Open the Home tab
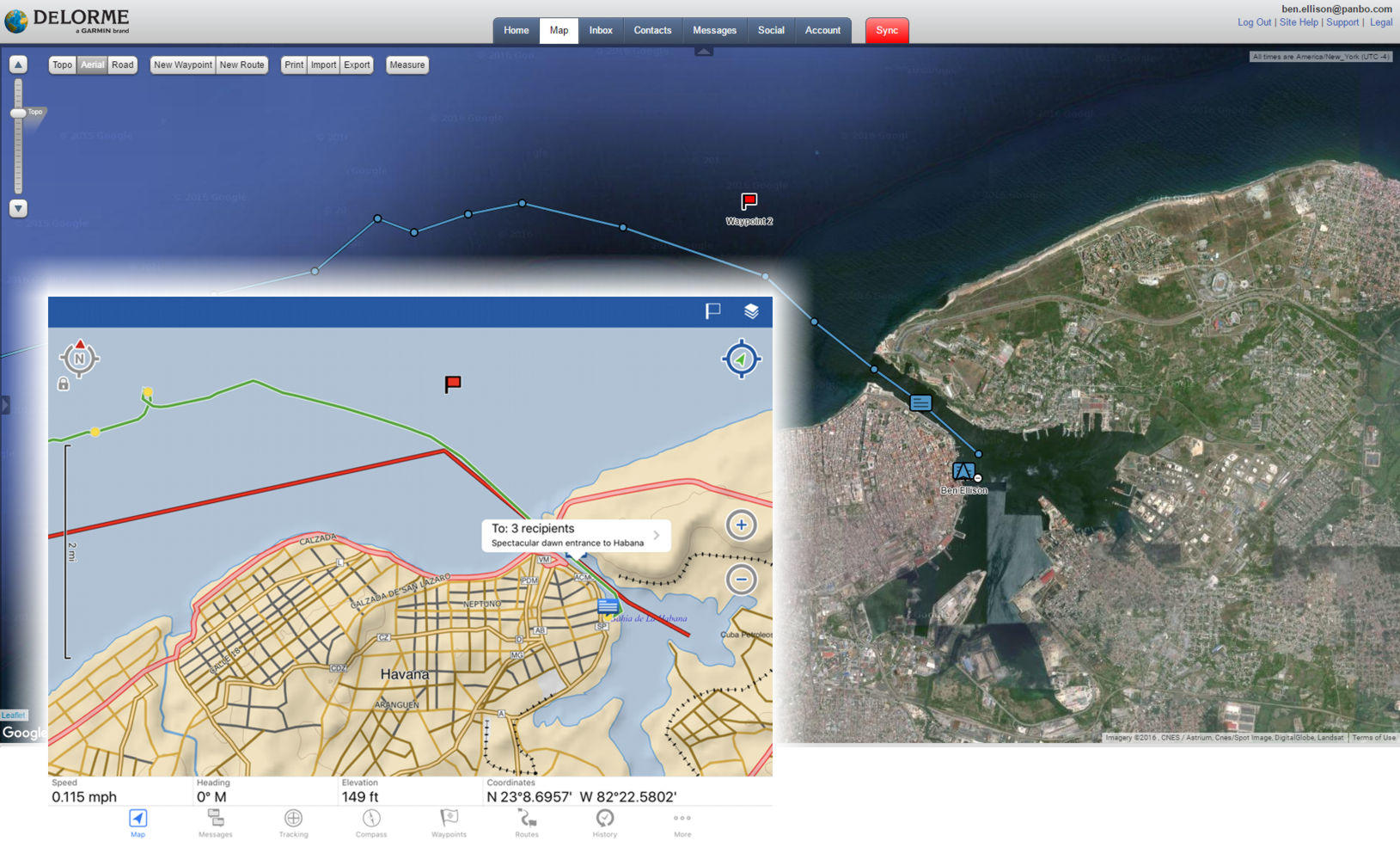Screen dimensions: 1400x841 click(x=516, y=30)
